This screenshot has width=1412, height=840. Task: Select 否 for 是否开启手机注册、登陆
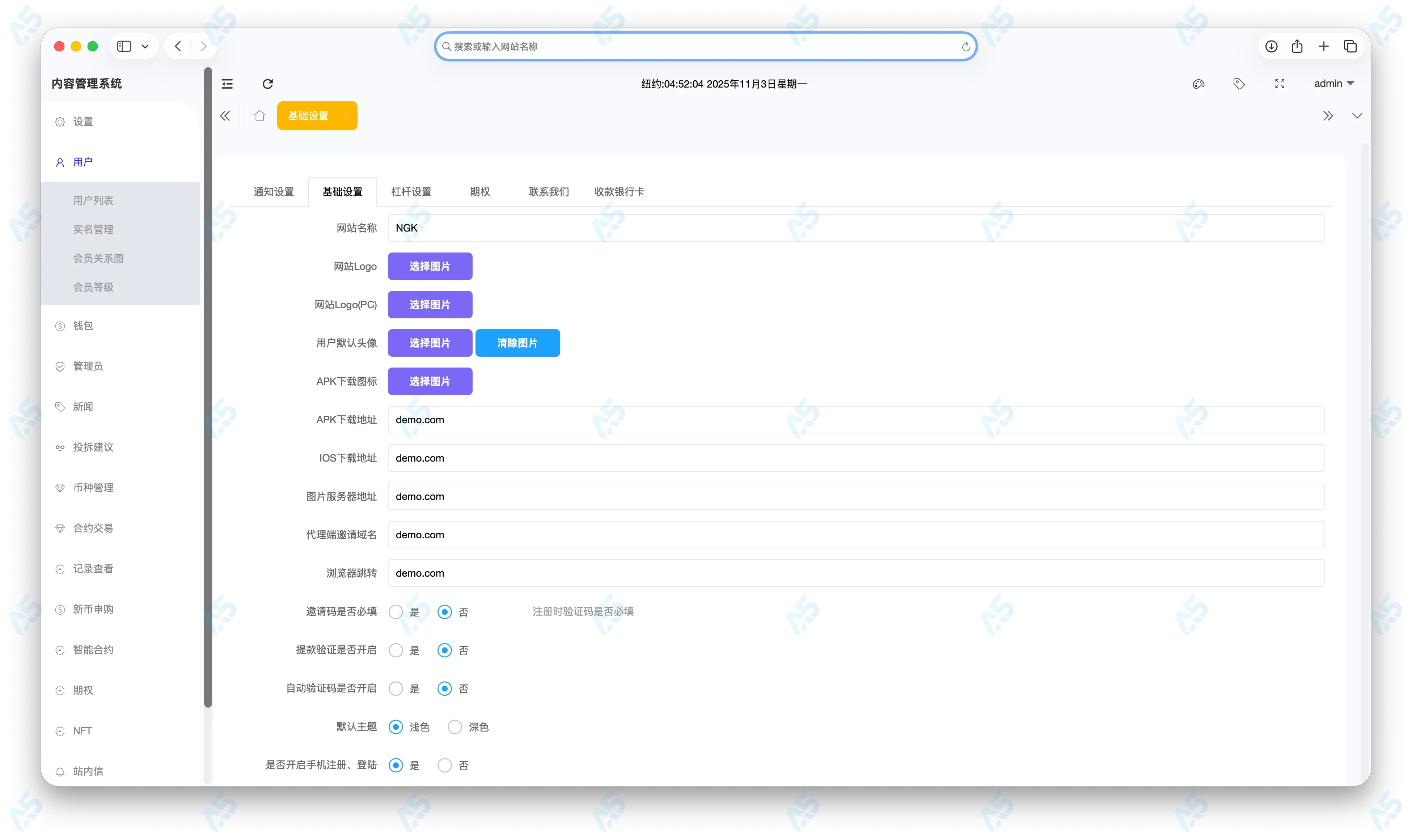point(445,765)
